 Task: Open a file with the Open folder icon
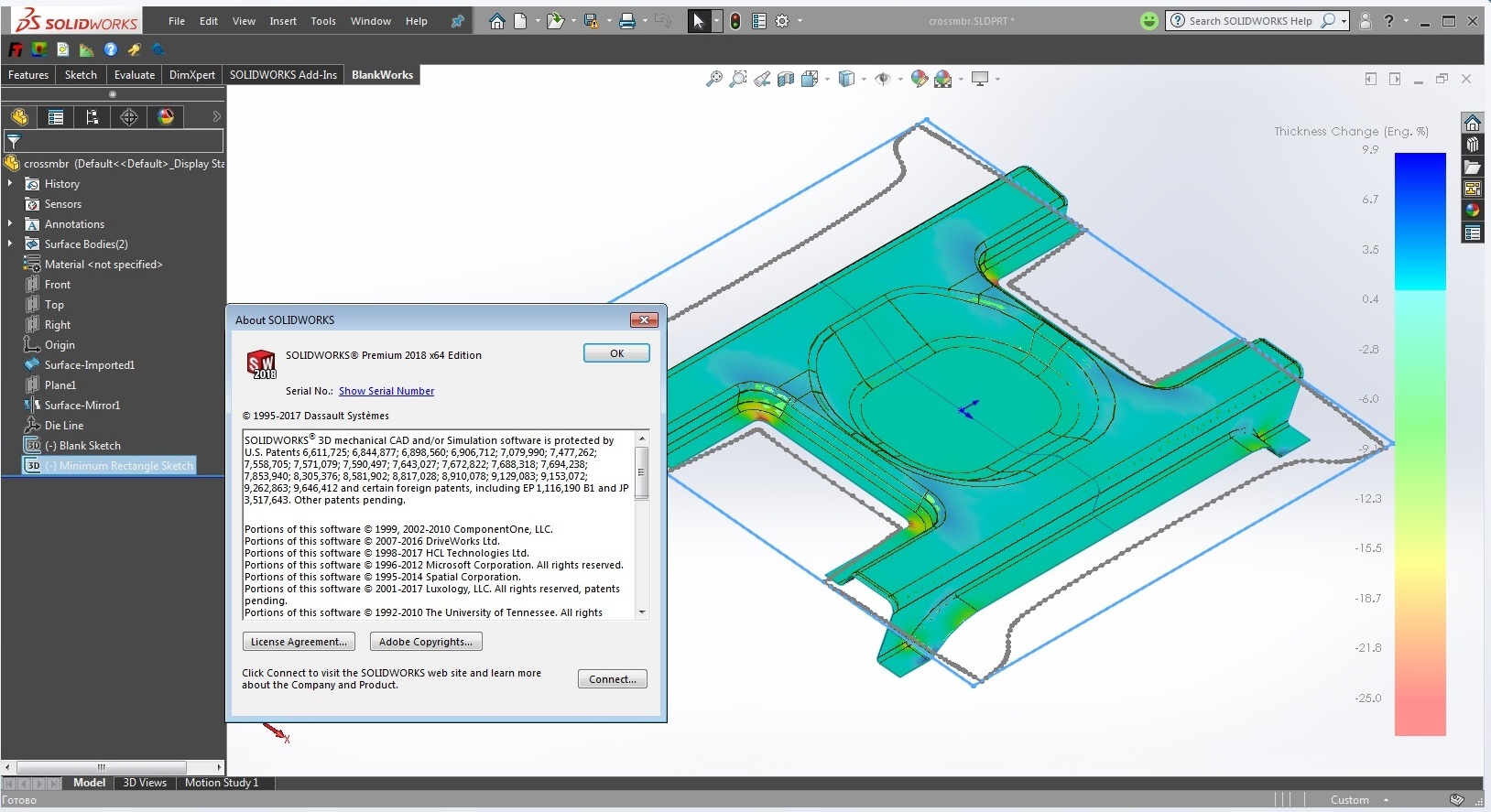(555, 21)
